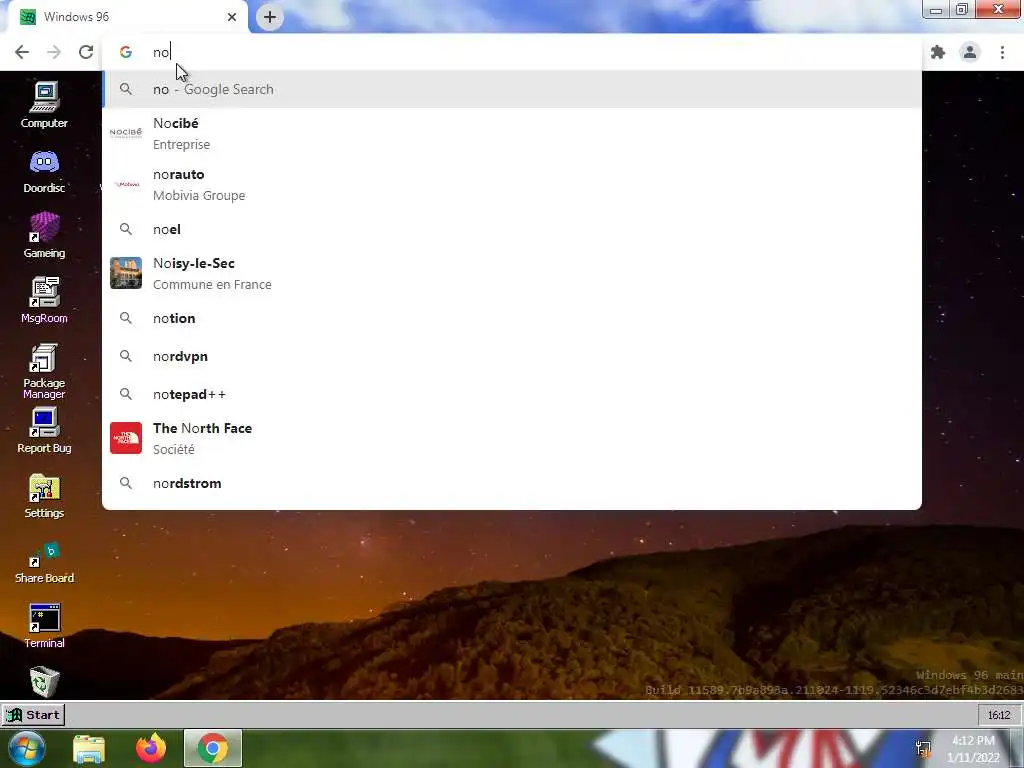Launch Firefox from the taskbar
This screenshot has width=1024, height=768.
click(x=150, y=748)
